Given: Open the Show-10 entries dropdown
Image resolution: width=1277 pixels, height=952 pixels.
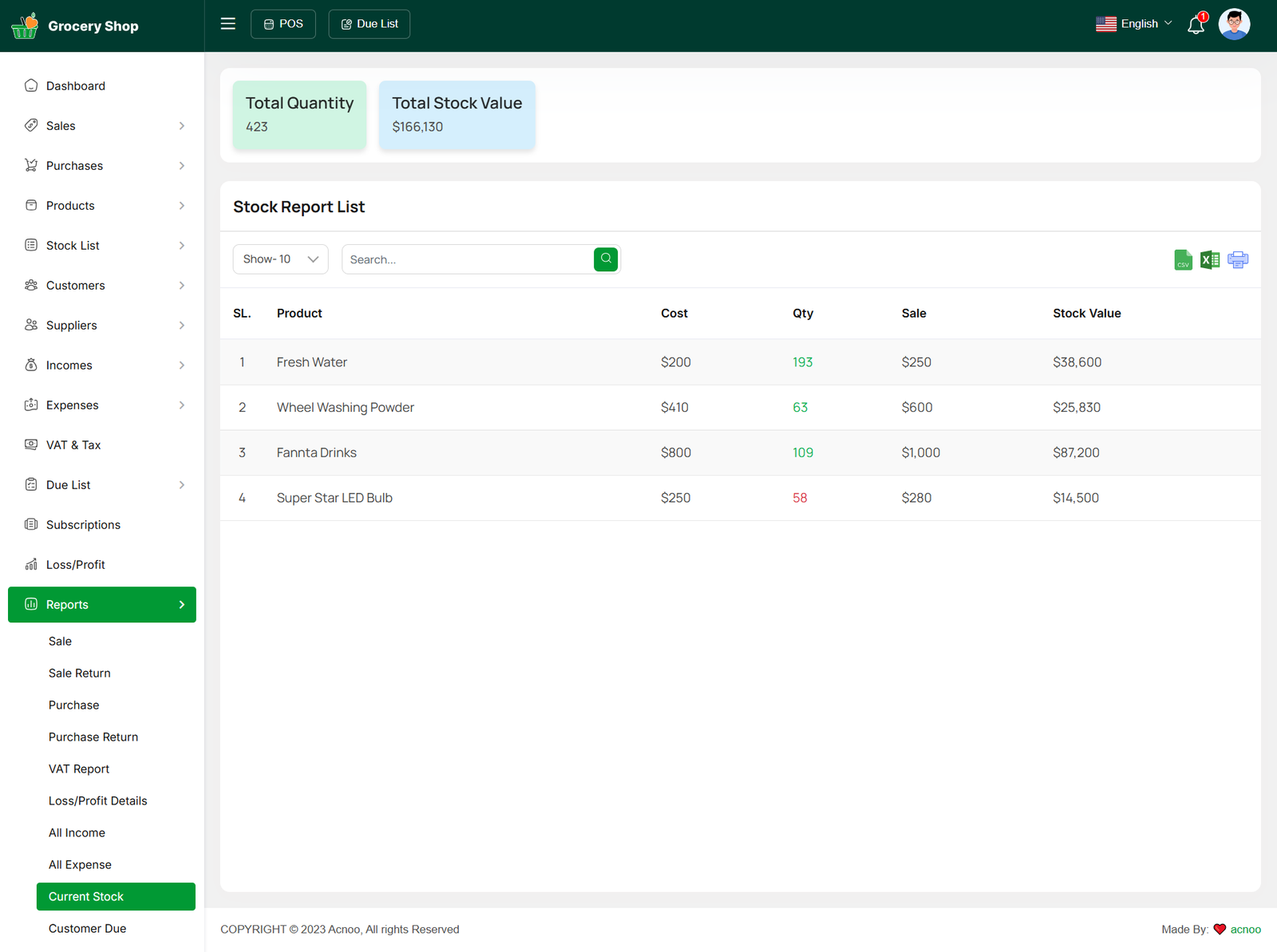Looking at the screenshot, I should [280, 259].
